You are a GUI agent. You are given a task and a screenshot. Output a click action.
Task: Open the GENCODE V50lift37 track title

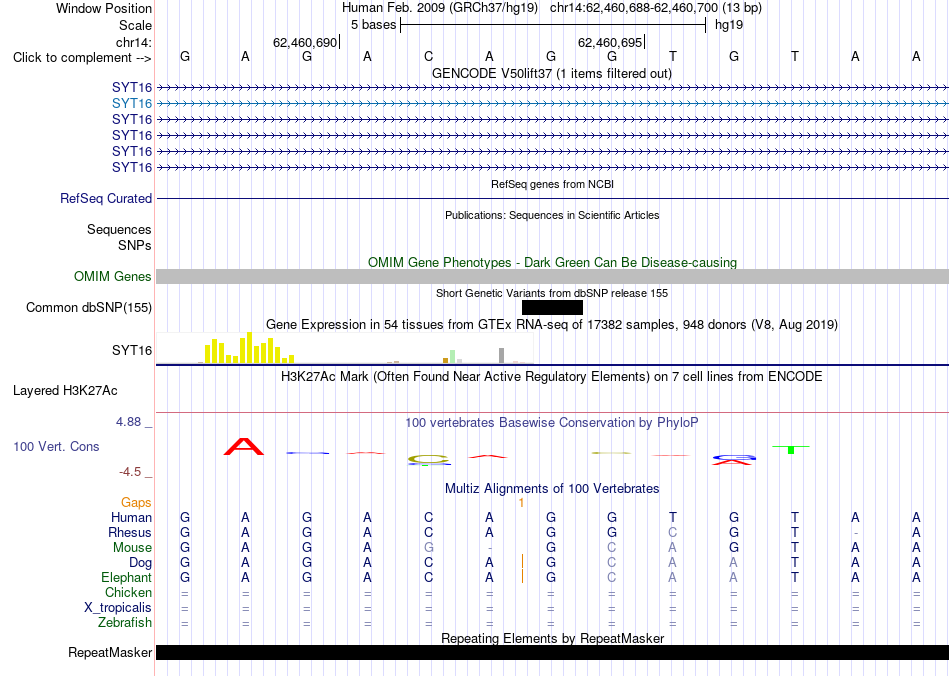(x=551, y=73)
